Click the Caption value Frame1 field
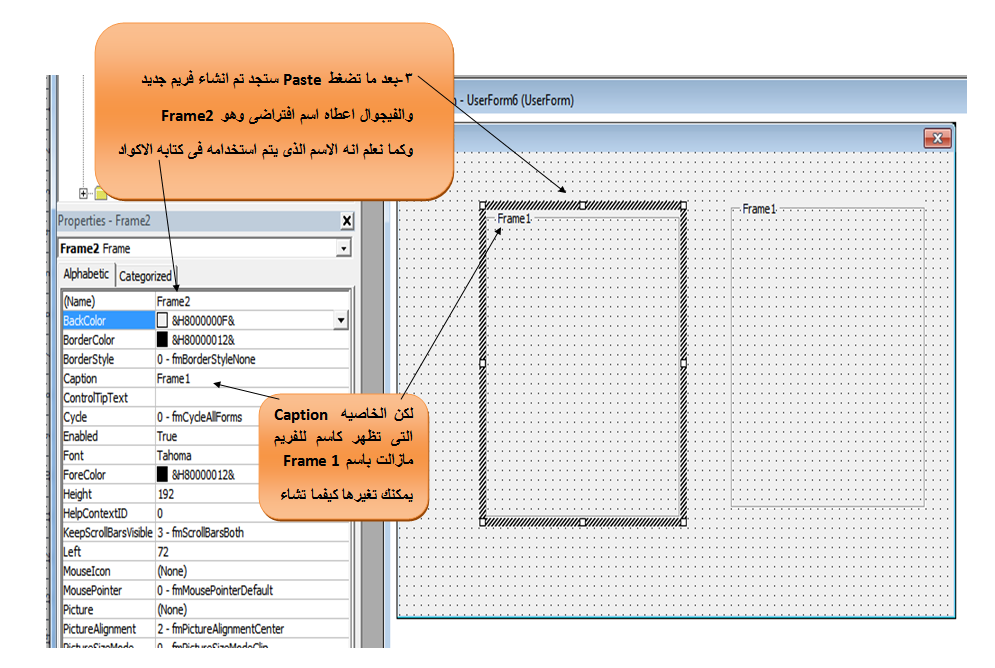This screenshot has width=995, height=668. (x=252, y=379)
